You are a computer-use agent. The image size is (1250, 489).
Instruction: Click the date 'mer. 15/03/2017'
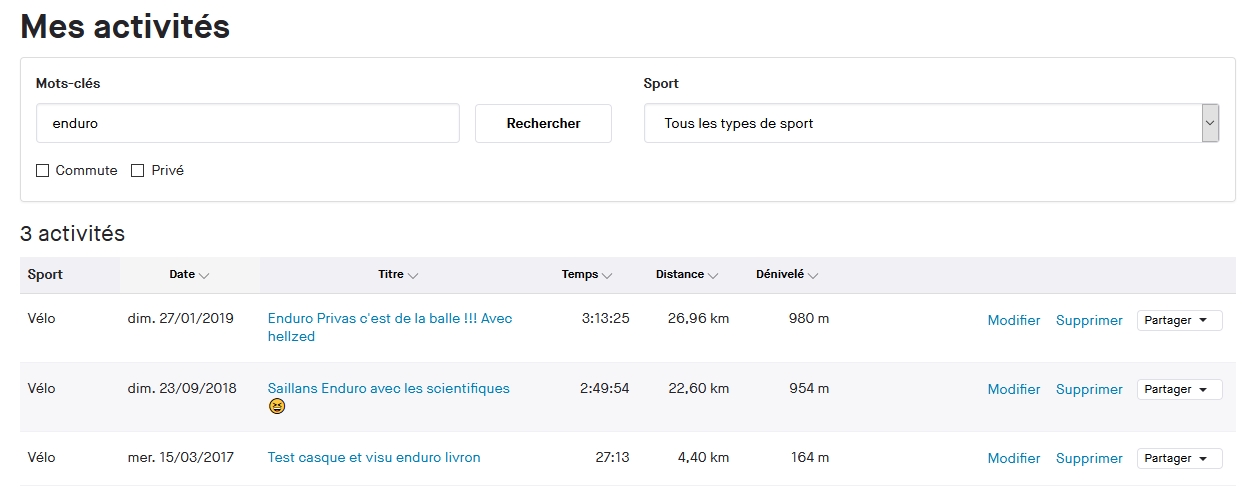pos(181,457)
